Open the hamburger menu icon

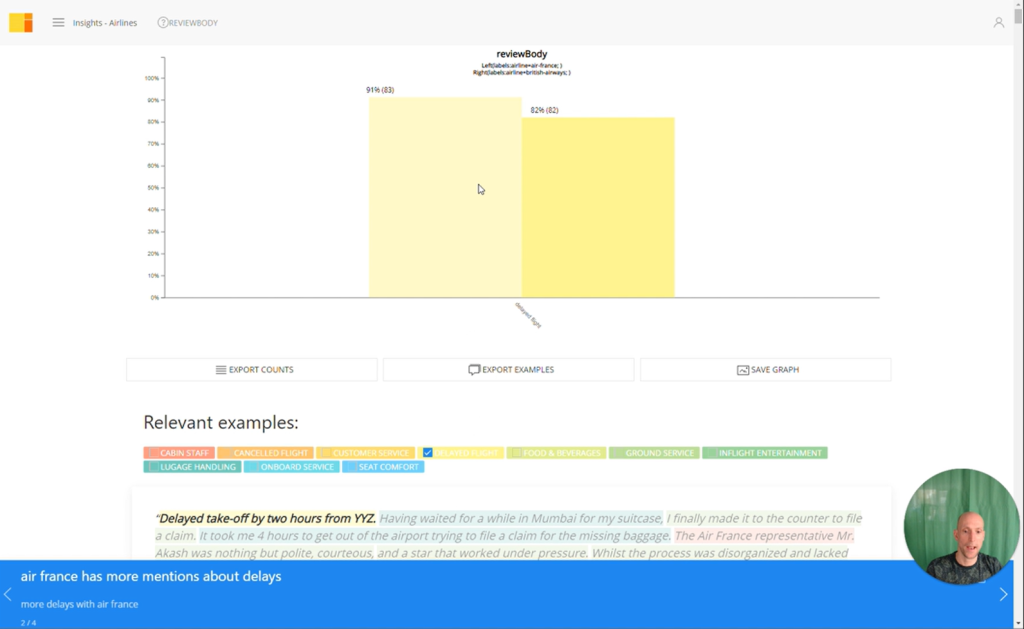[58, 23]
